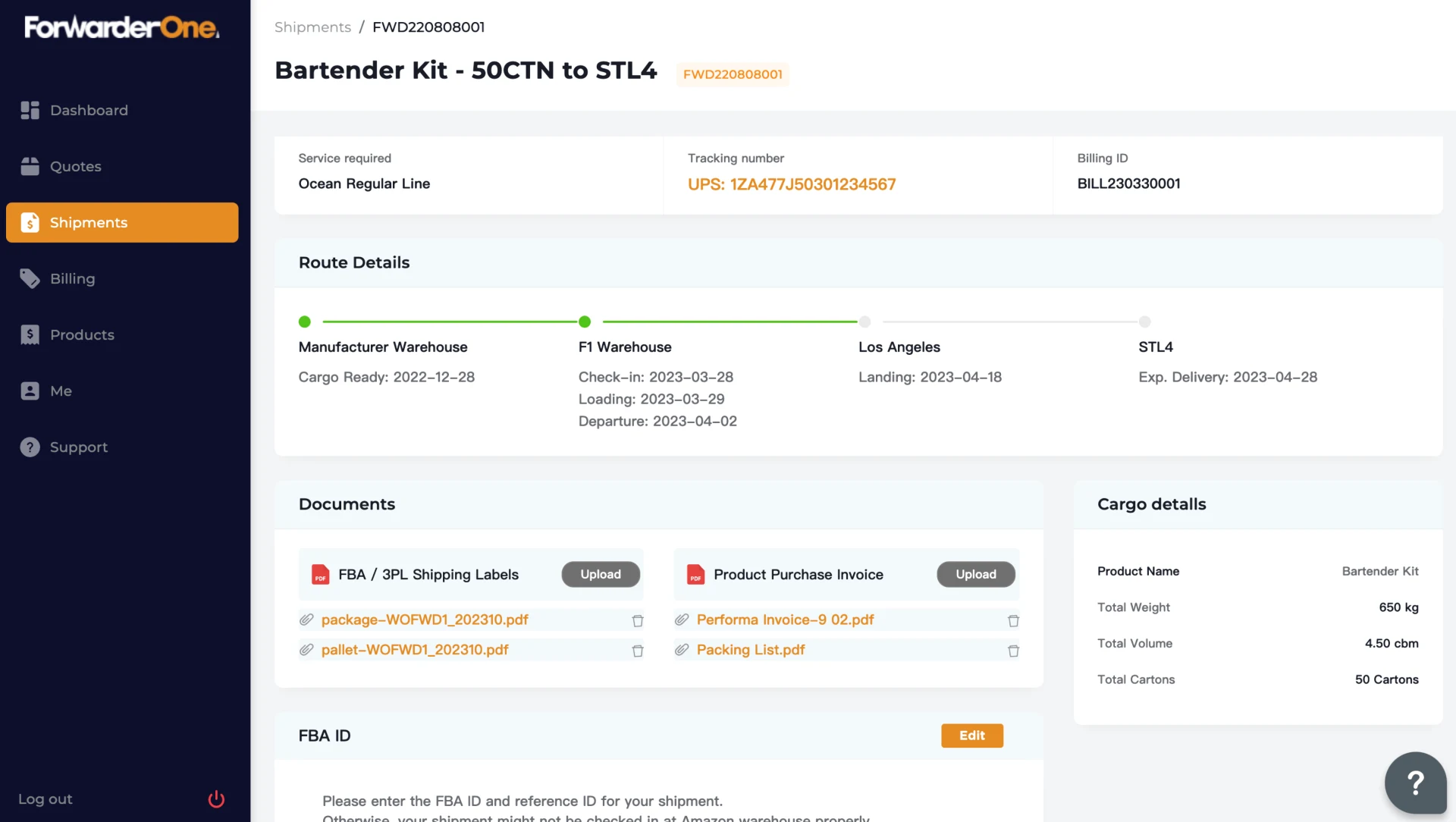Click the PDF icon beside FBA / 3PL Shipping Labels
Image resolution: width=1456 pixels, height=822 pixels.
(x=321, y=575)
